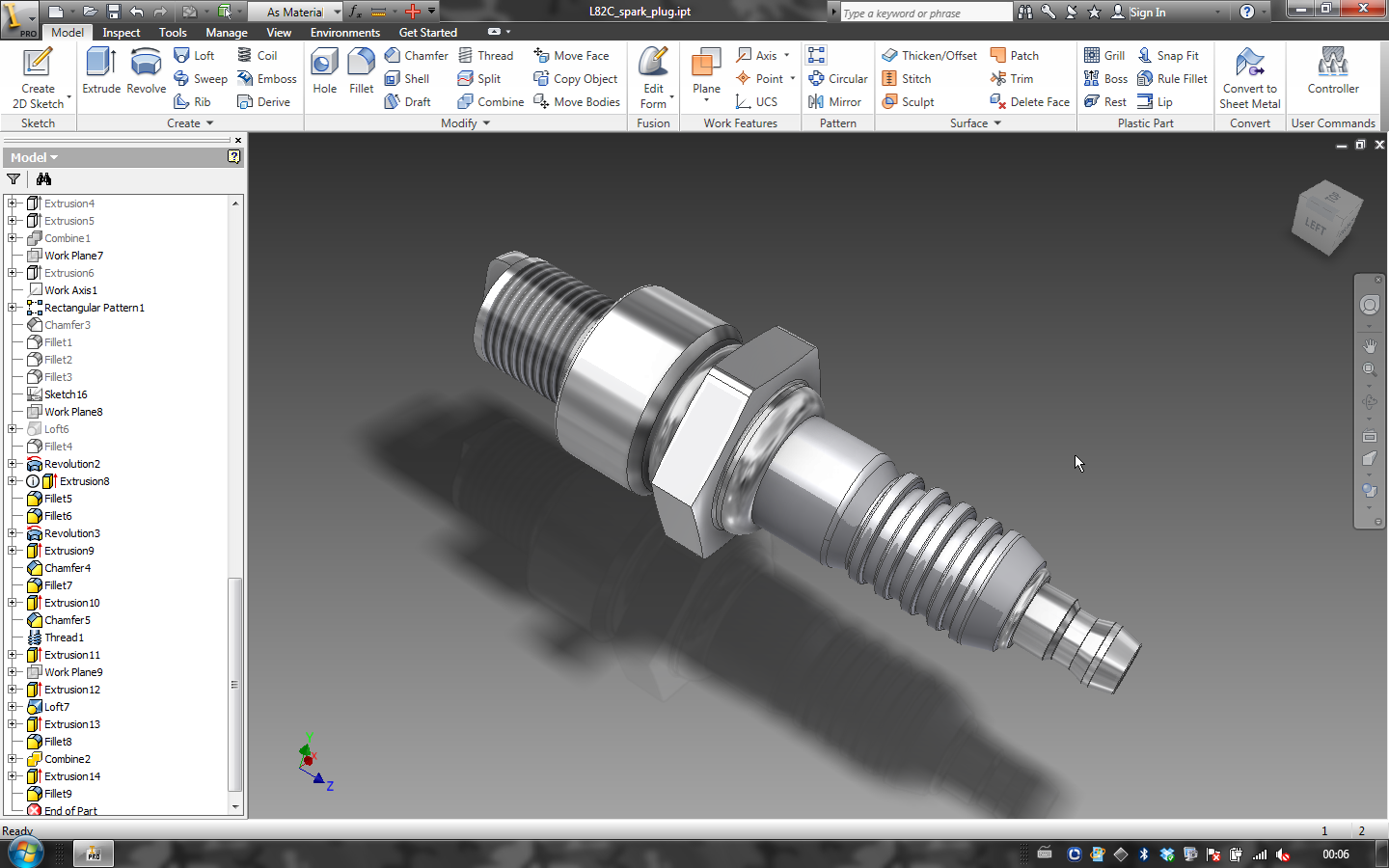Viewport: 1389px width, 868px height.
Task: Start Create 2D Sketch tool
Action: (x=38, y=78)
